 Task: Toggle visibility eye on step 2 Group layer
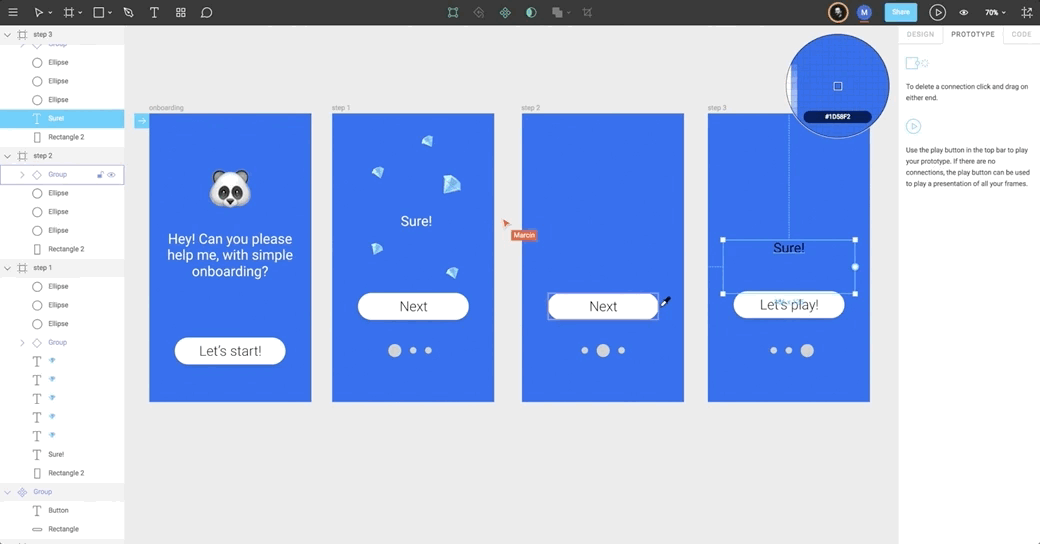coord(111,174)
